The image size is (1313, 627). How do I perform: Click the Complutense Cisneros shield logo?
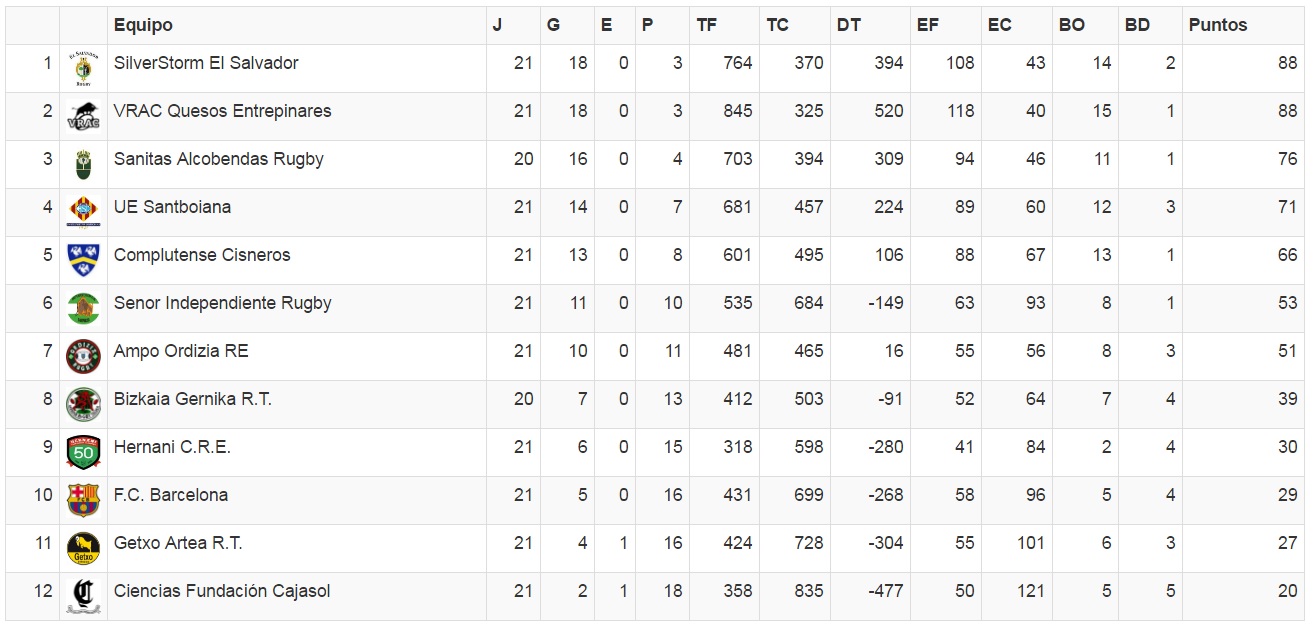[83, 260]
